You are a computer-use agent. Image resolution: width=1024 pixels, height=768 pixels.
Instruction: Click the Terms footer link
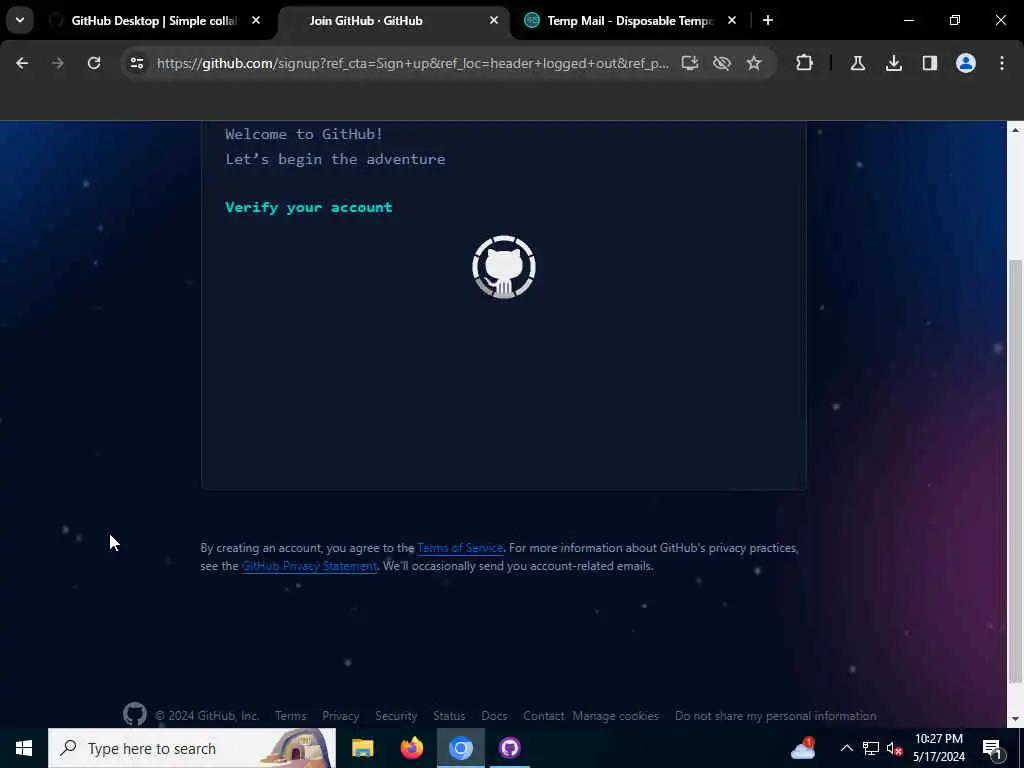pyautogui.click(x=291, y=716)
